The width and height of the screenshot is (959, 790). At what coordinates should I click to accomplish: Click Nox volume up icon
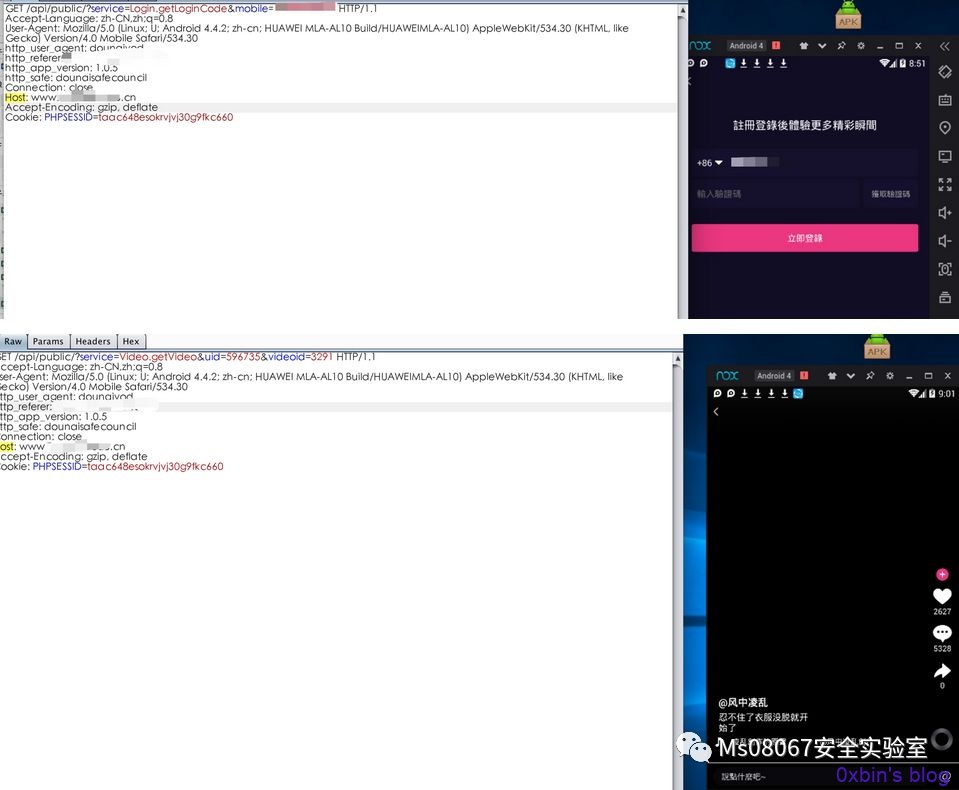point(945,213)
